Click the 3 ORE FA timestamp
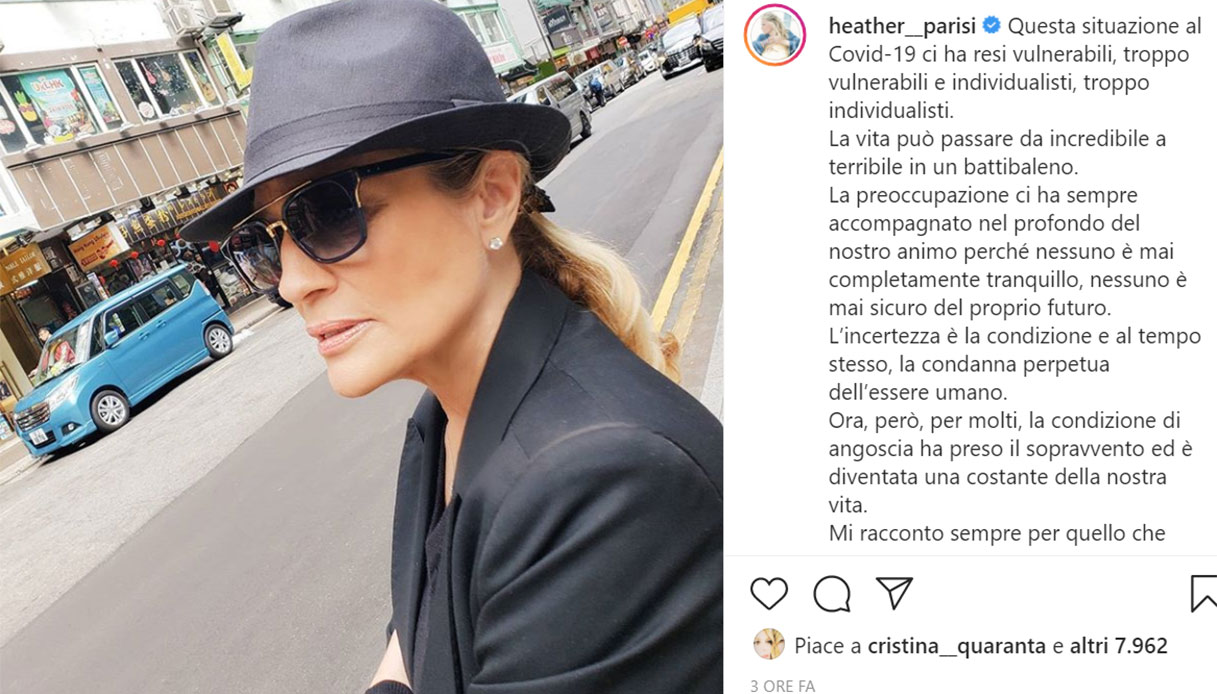The width and height of the screenshot is (1217, 694). (x=782, y=686)
